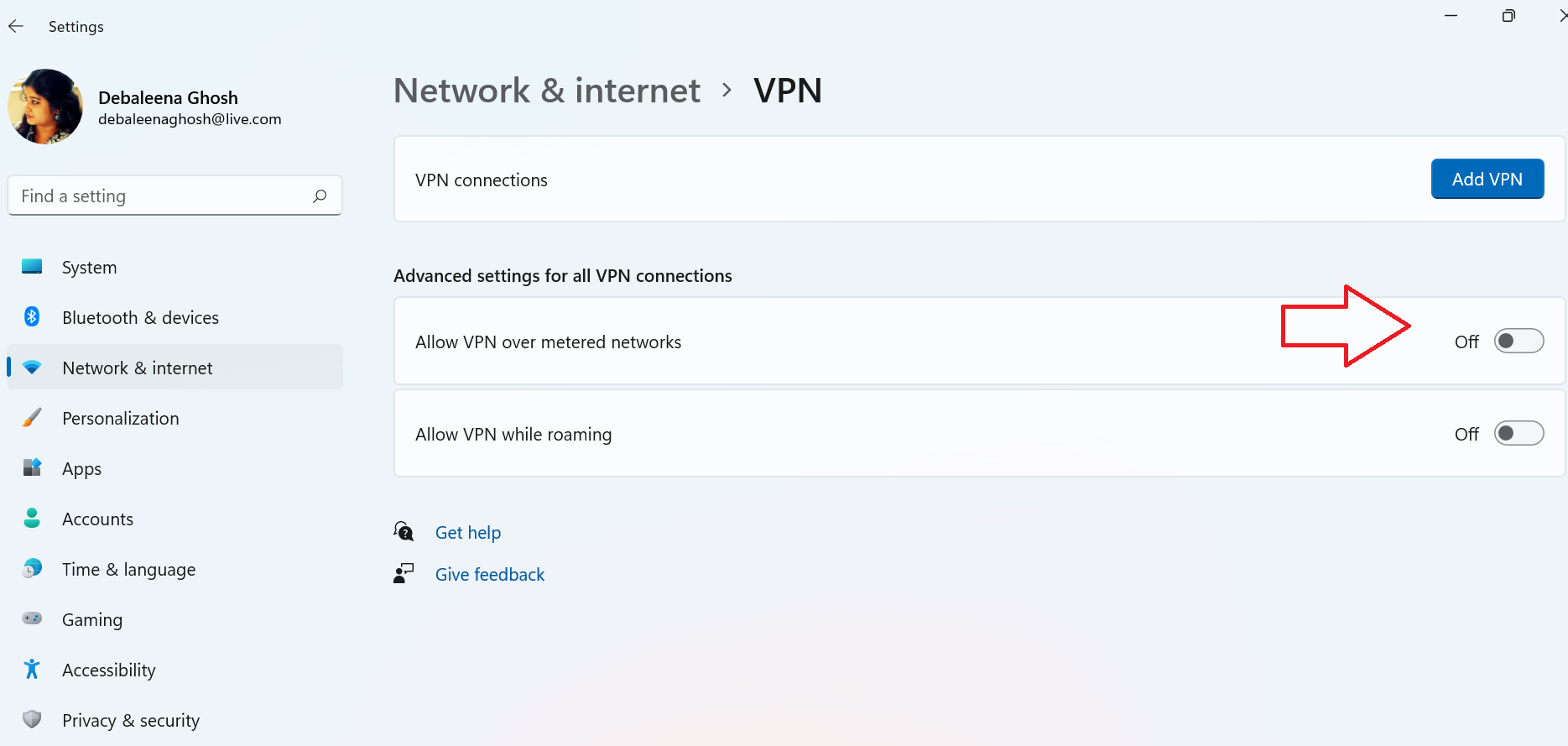The image size is (1568, 746).
Task: Click the Accessibility figure icon
Action: point(32,669)
